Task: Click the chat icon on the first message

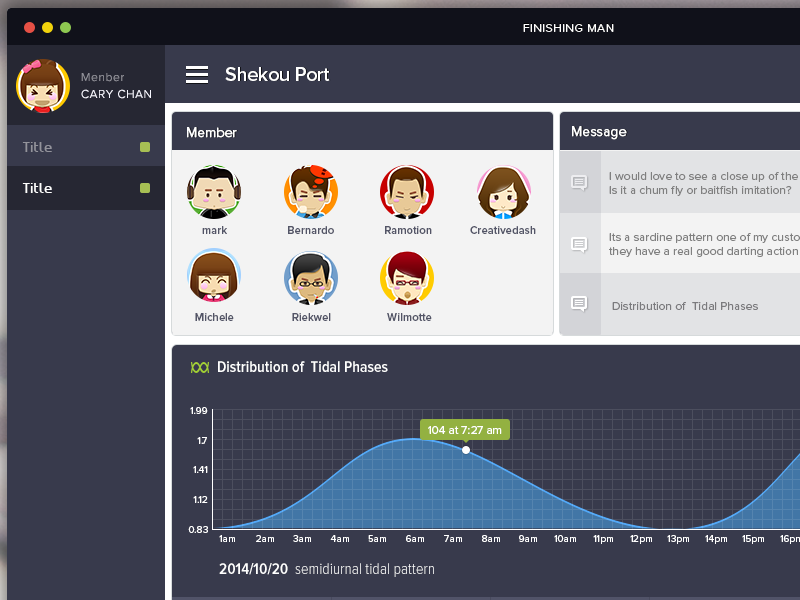Action: [579, 182]
